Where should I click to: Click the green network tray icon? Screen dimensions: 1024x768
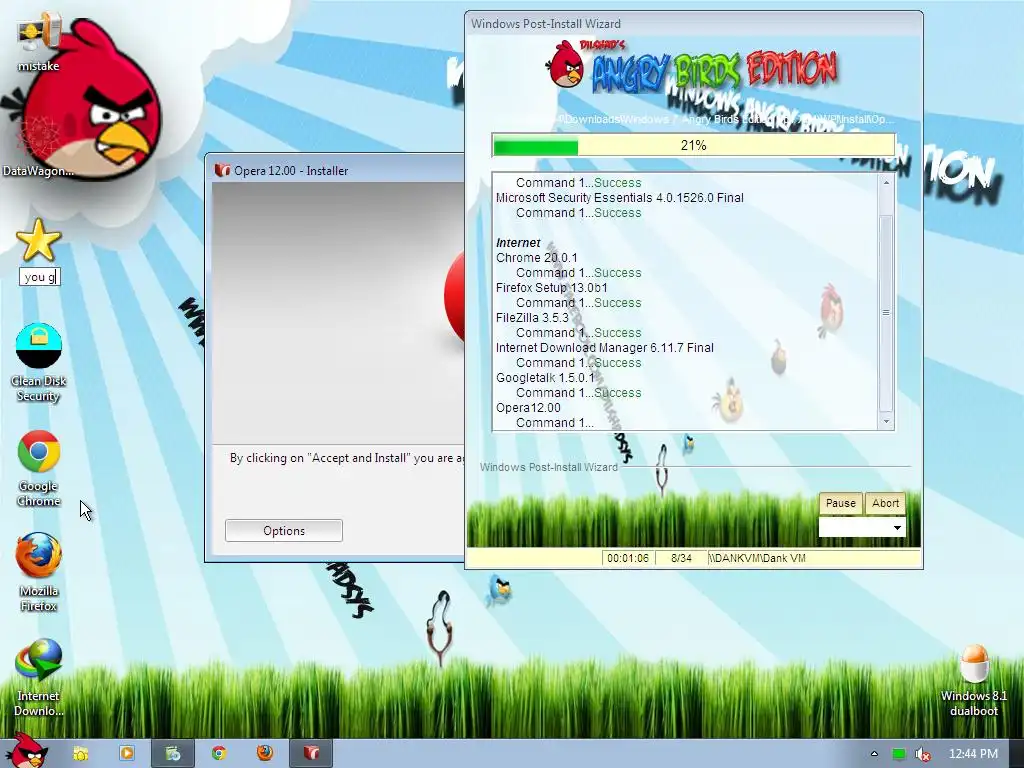(899, 754)
